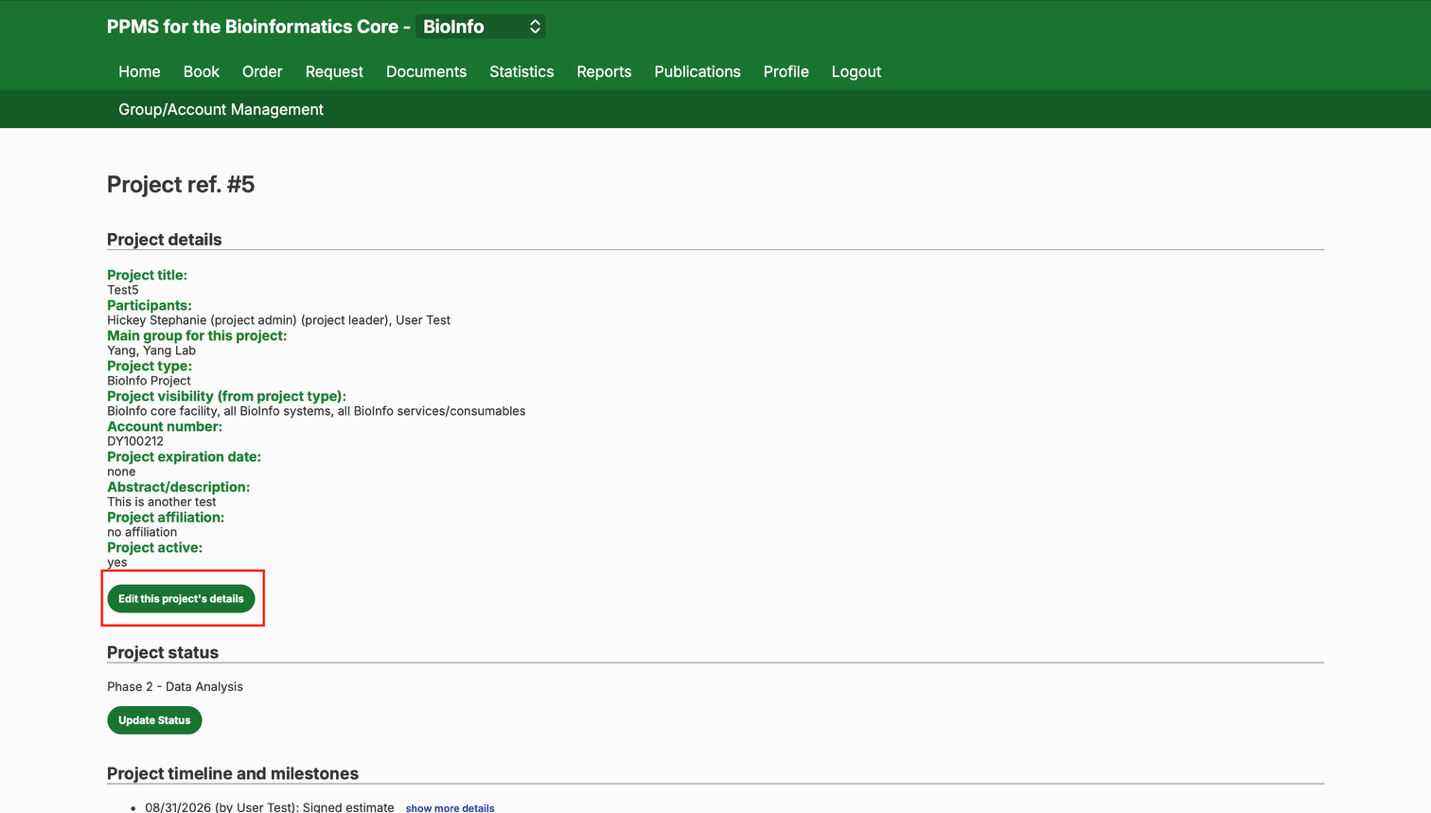Click the no affiliation value
Viewport: 1431px width, 813px height.
tap(142, 532)
